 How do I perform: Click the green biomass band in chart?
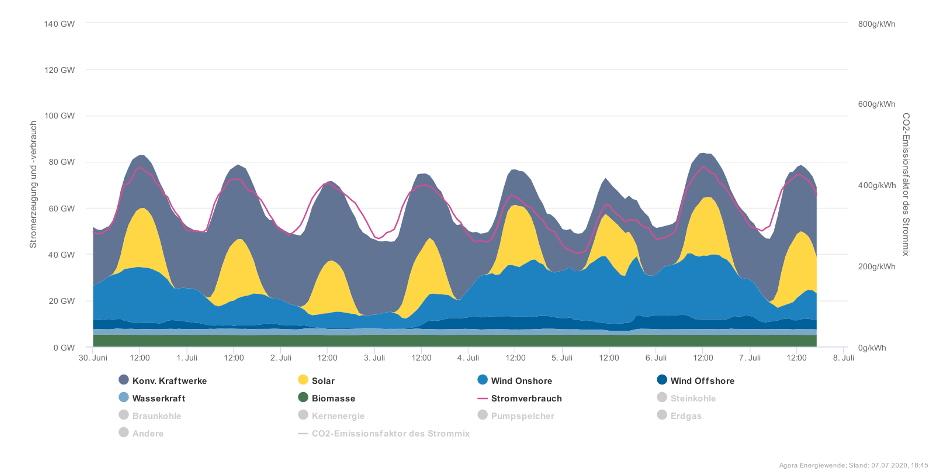(450, 340)
